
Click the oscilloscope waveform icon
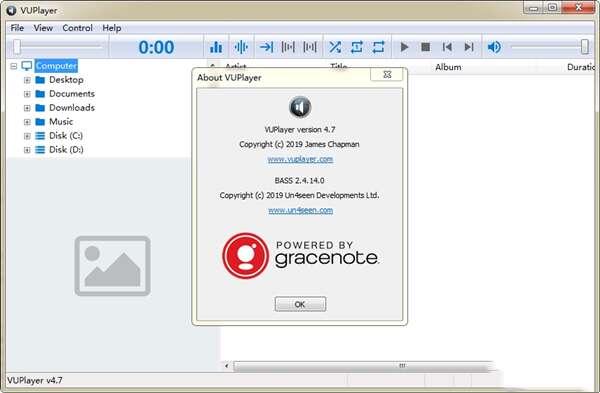point(241,47)
